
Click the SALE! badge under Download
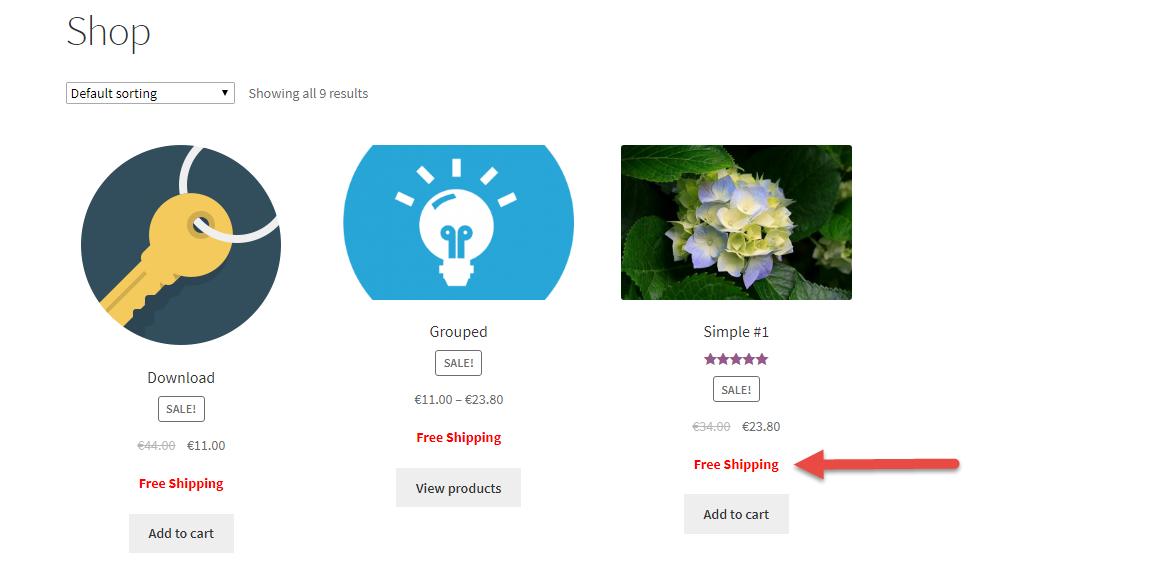click(x=181, y=409)
